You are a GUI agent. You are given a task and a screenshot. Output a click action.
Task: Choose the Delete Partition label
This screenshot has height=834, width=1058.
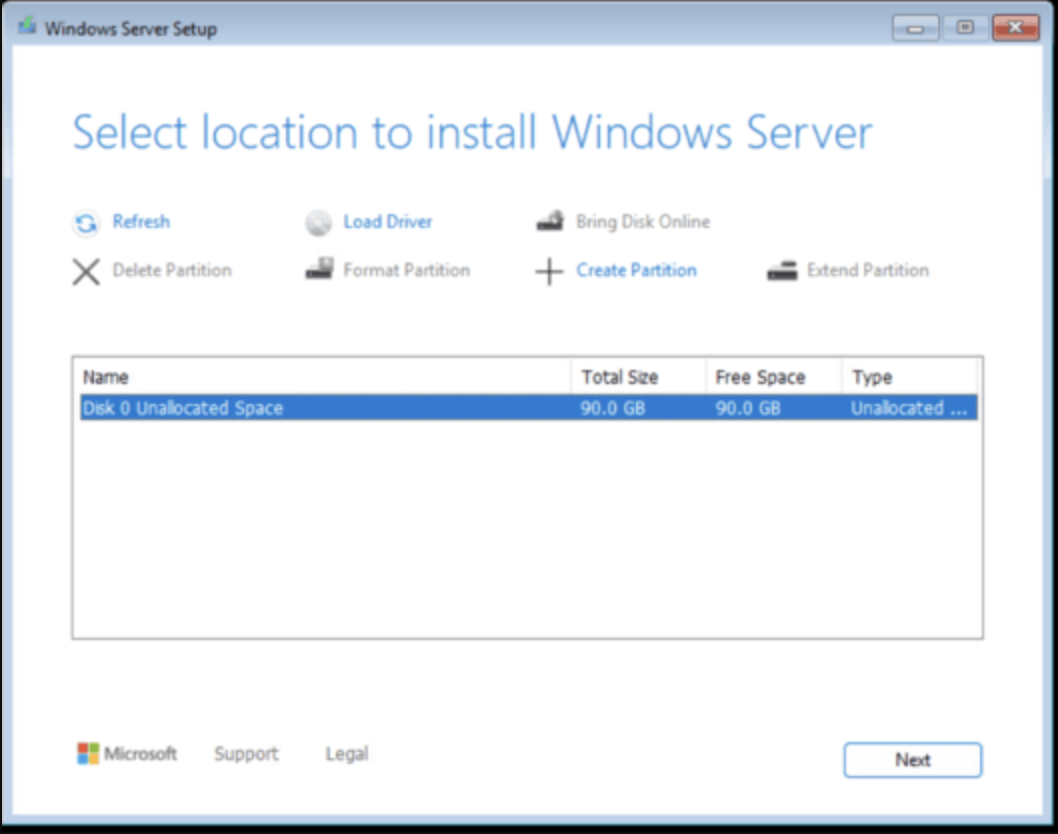(x=172, y=270)
